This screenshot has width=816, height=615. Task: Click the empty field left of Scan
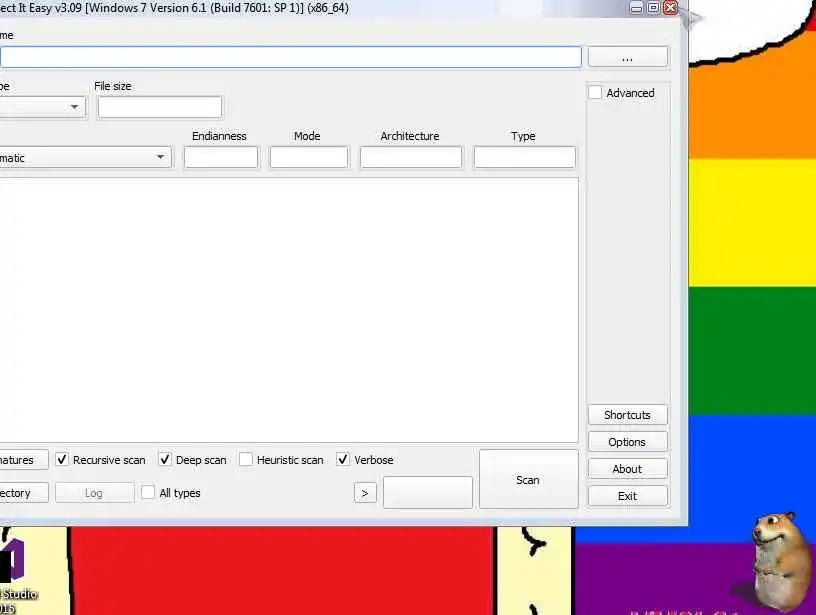click(x=428, y=492)
